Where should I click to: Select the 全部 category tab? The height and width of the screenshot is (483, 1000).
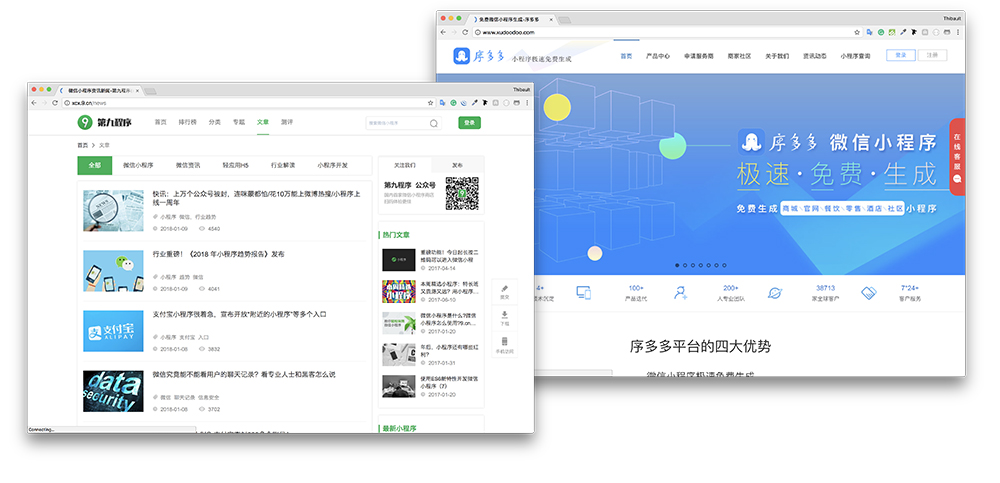pyautogui.click(x=95, y=165)
